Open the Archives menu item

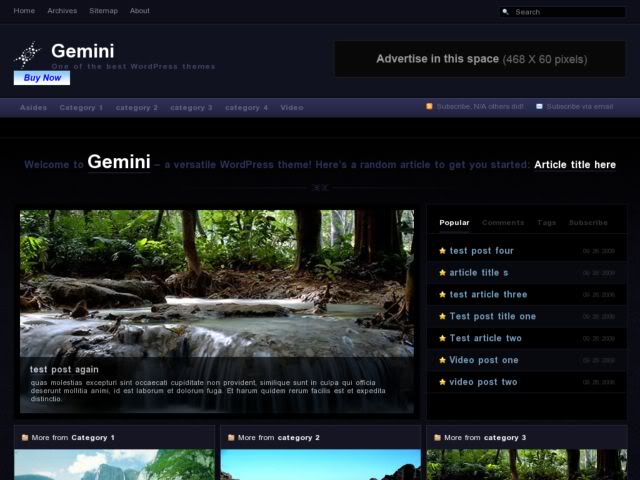point(62,11)
